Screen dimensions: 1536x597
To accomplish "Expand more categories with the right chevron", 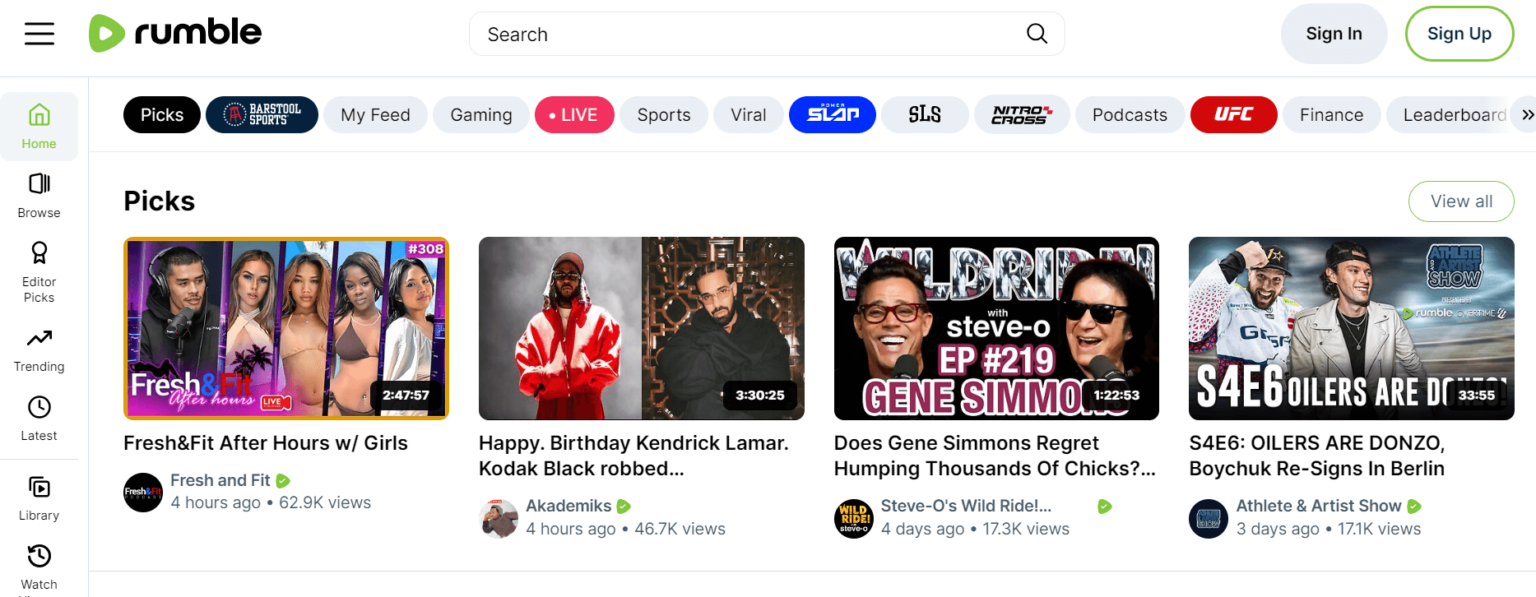I will click(x=1525, y=114).
